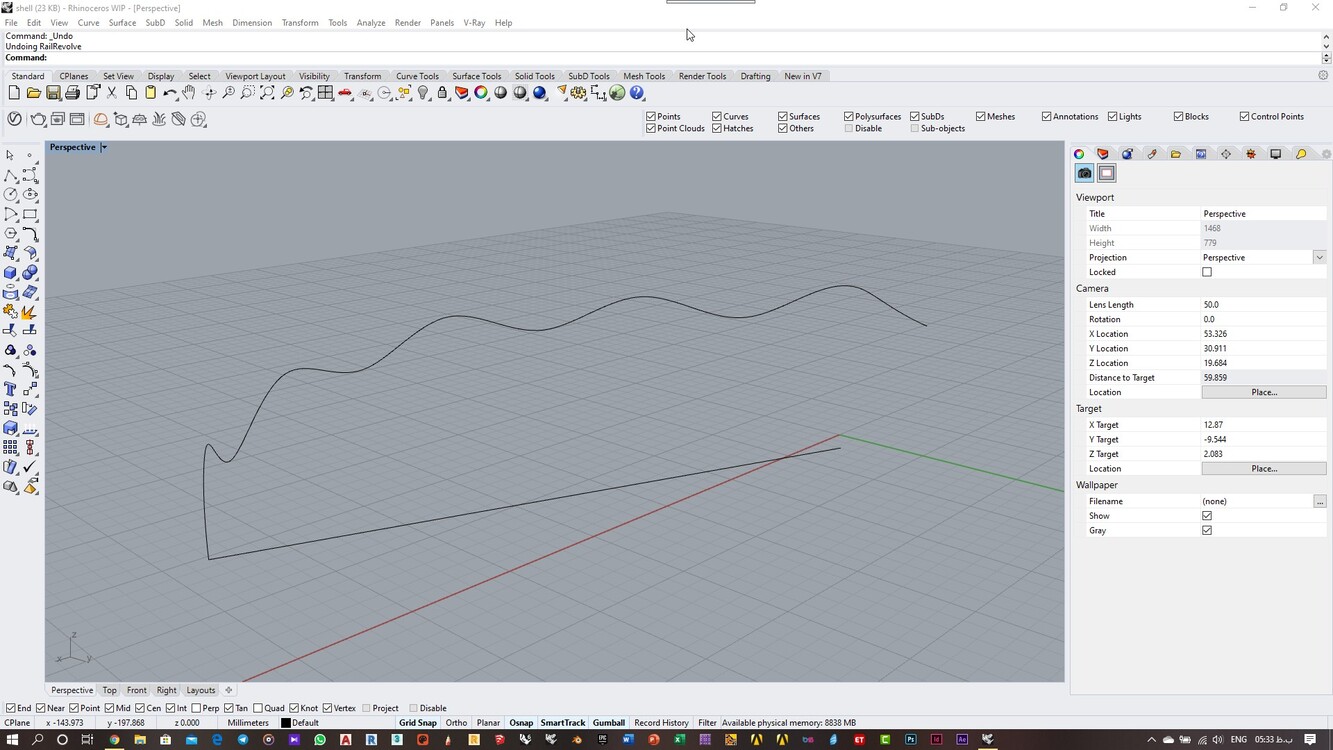Screen dimensions: 1333x750
Task: Open the Perspective viewport title dropdown arrow
Action: [103, 147]
